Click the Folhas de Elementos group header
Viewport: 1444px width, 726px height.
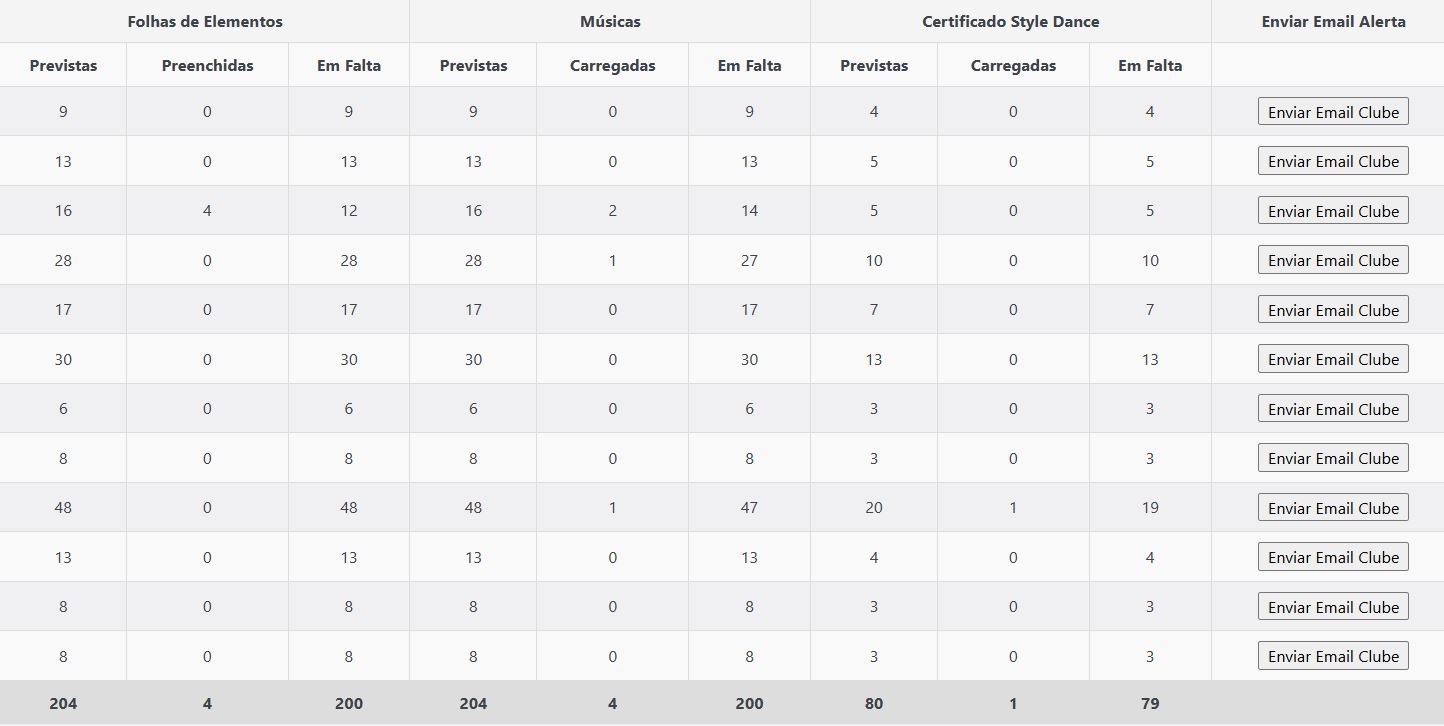[x=205, y=21]
